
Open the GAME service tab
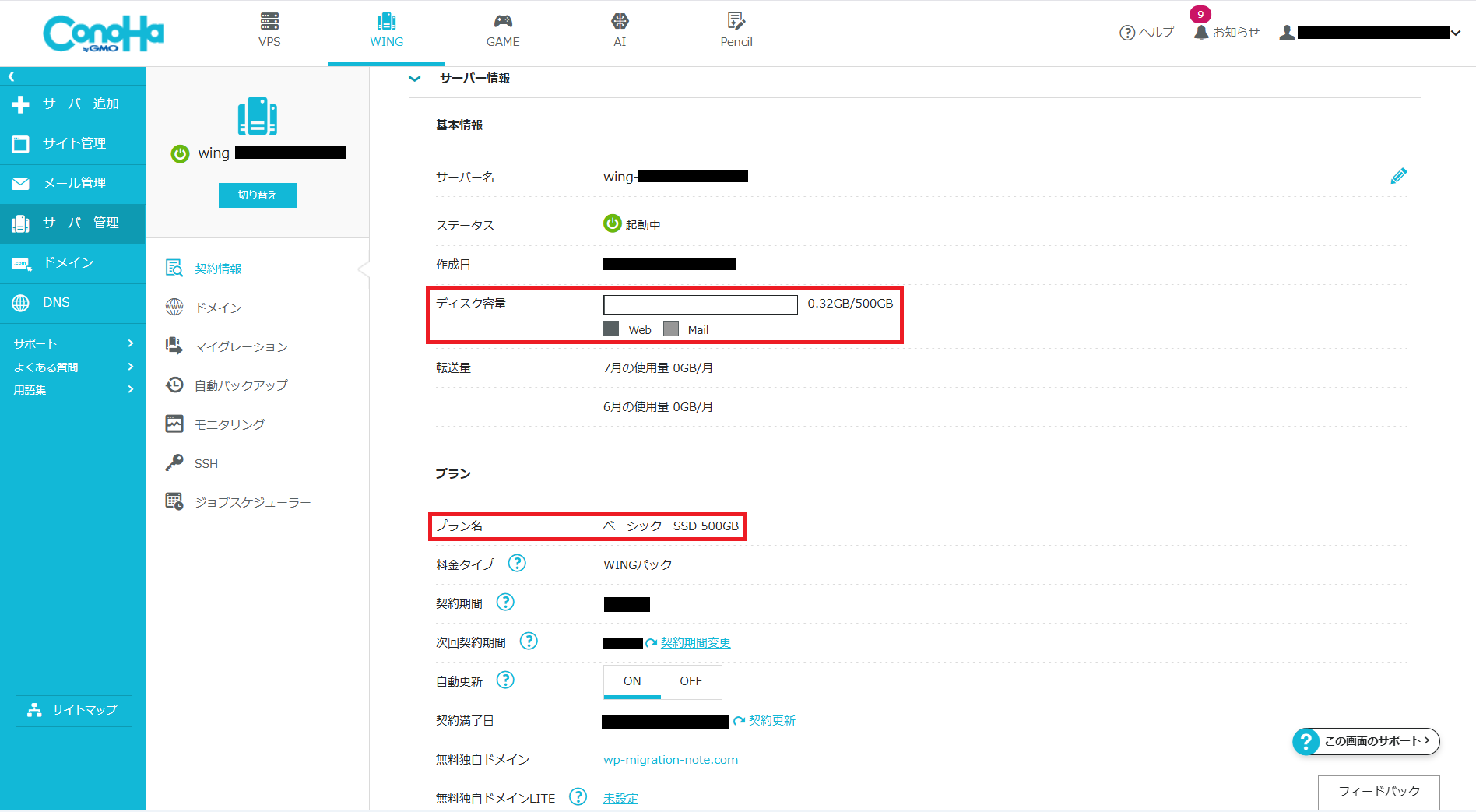tap(503, 31)
